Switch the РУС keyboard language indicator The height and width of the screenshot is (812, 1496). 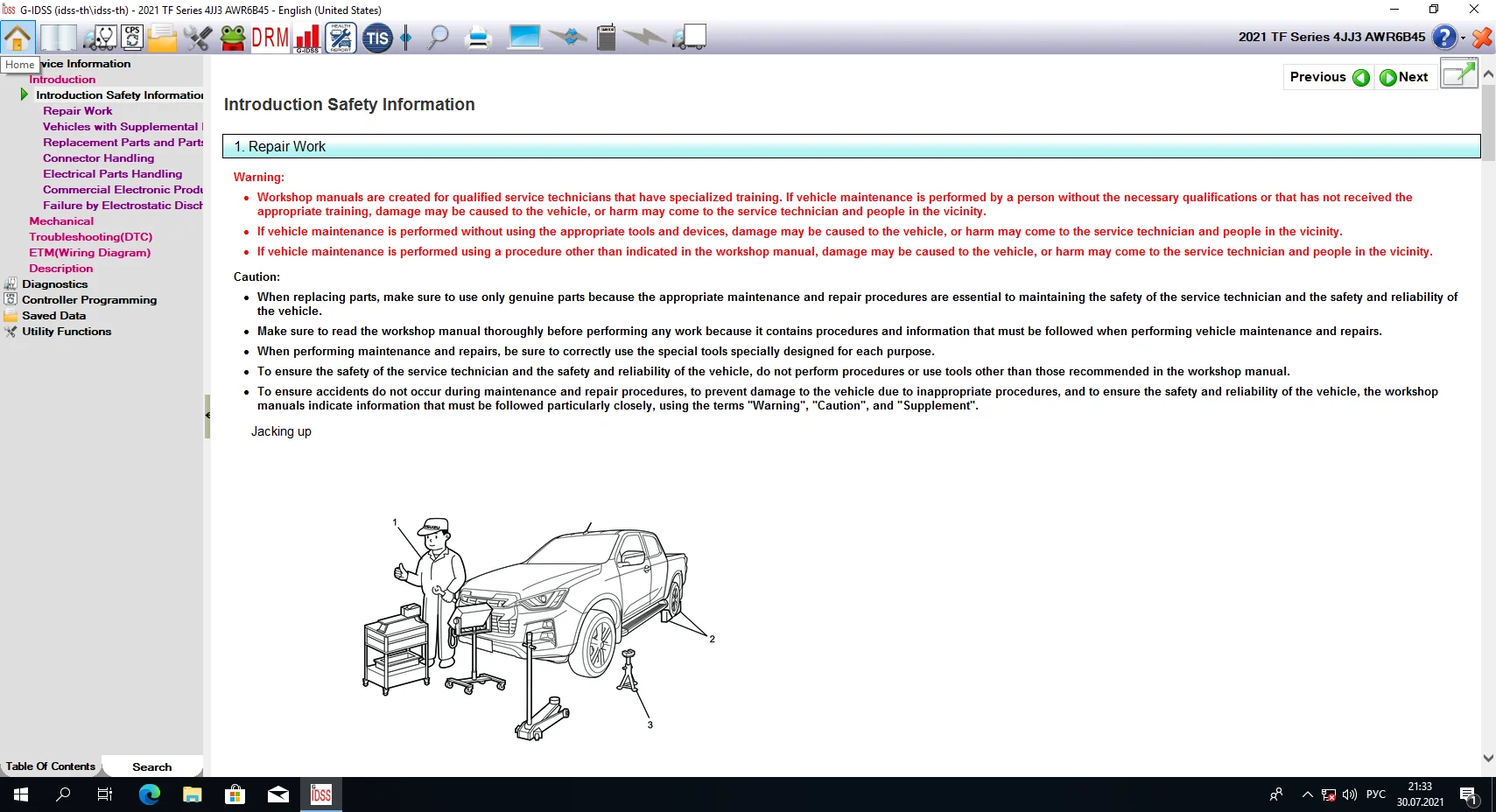click(x=1376, y=794)
